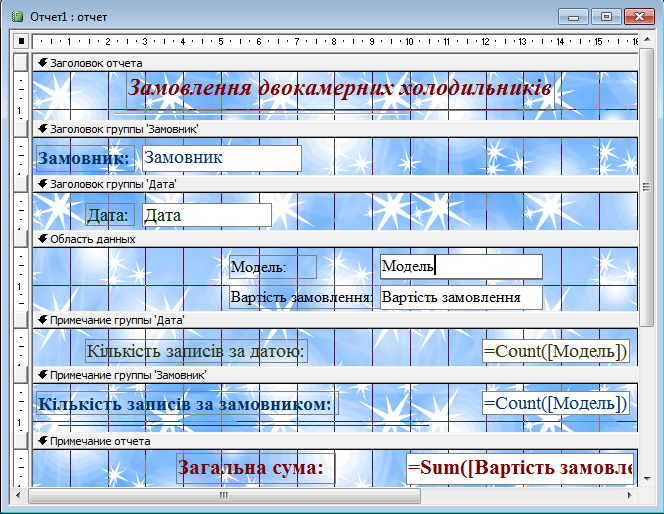
Task: Select the "Примечание группы 'Замовник'" section bar
Action: [335, 375]
